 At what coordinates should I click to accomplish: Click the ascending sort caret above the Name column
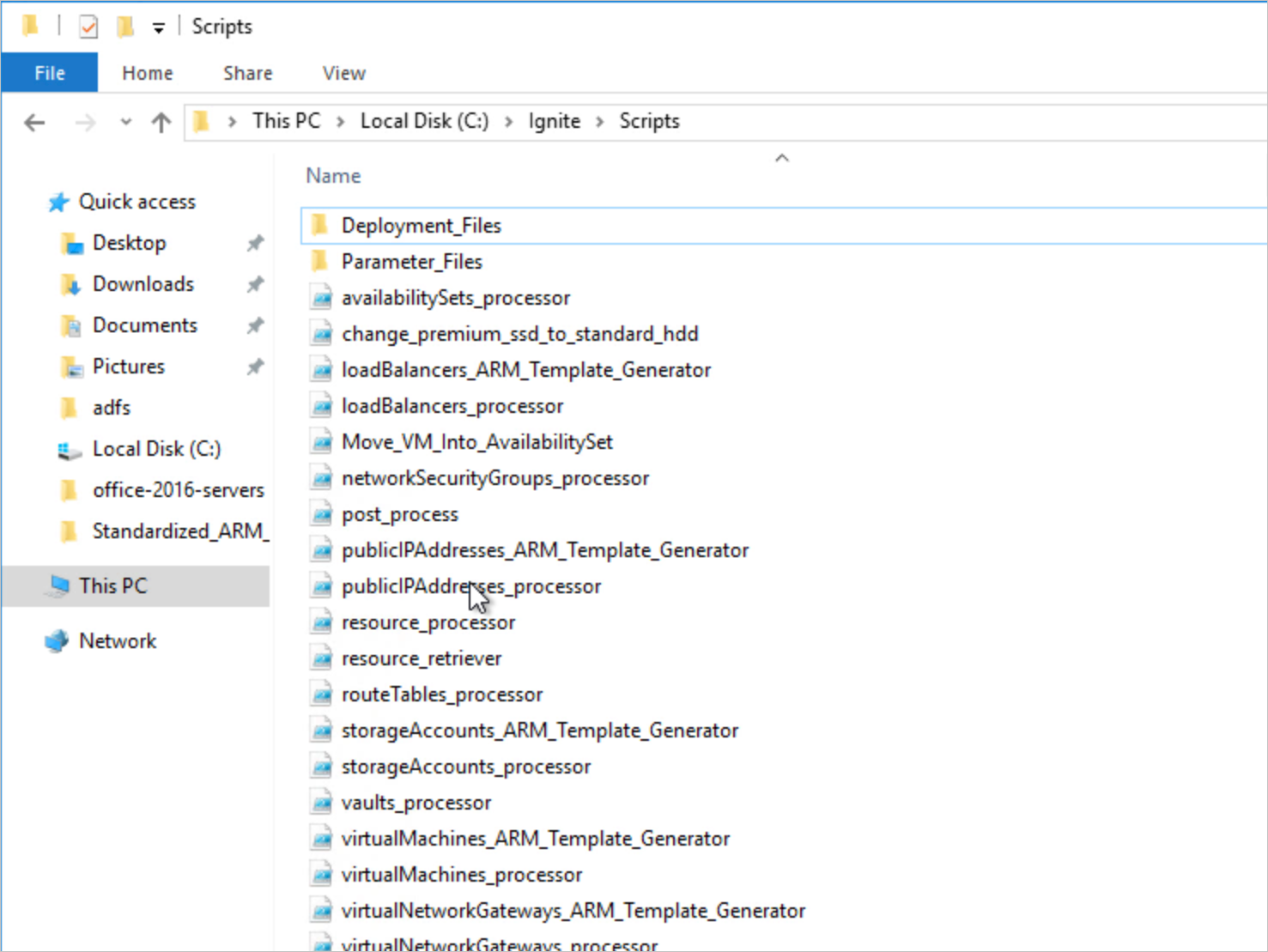click(781, 158)
